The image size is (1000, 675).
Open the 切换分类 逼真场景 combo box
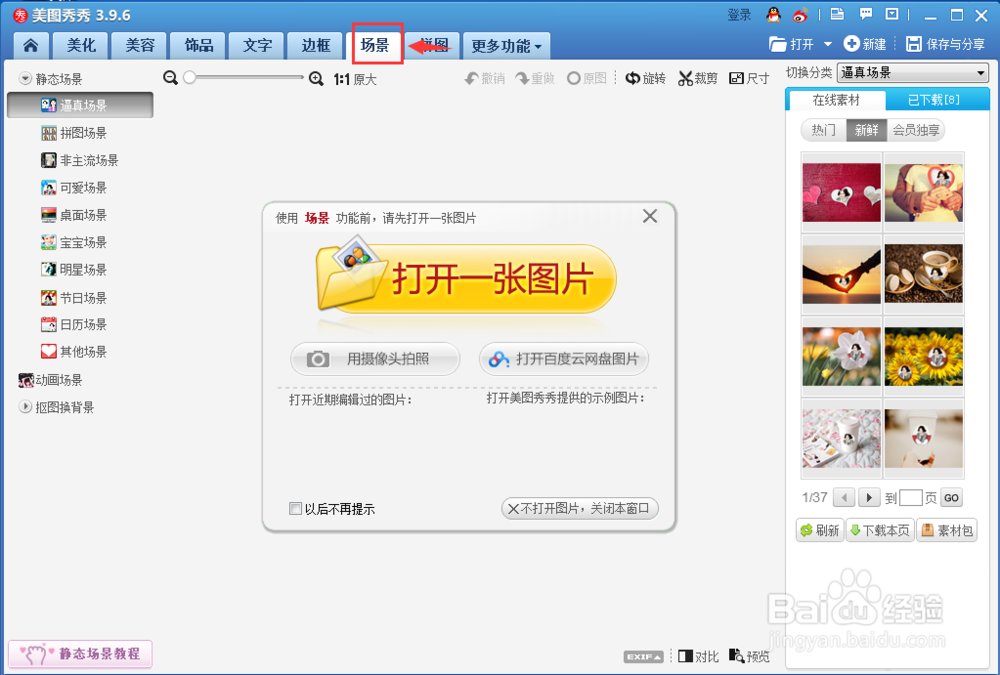913,73
